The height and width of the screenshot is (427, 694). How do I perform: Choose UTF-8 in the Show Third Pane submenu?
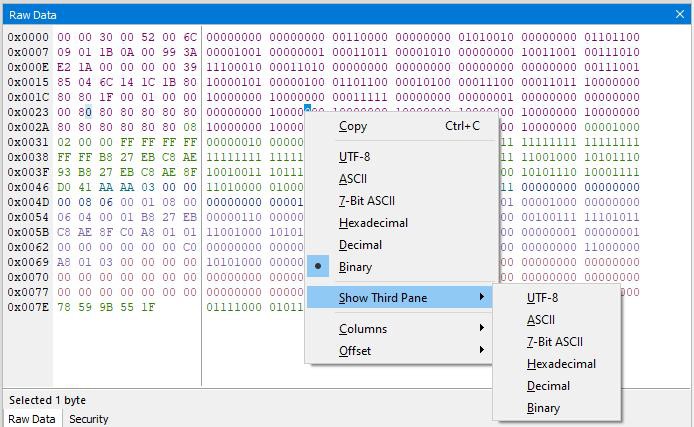click(x=557, y=298)
